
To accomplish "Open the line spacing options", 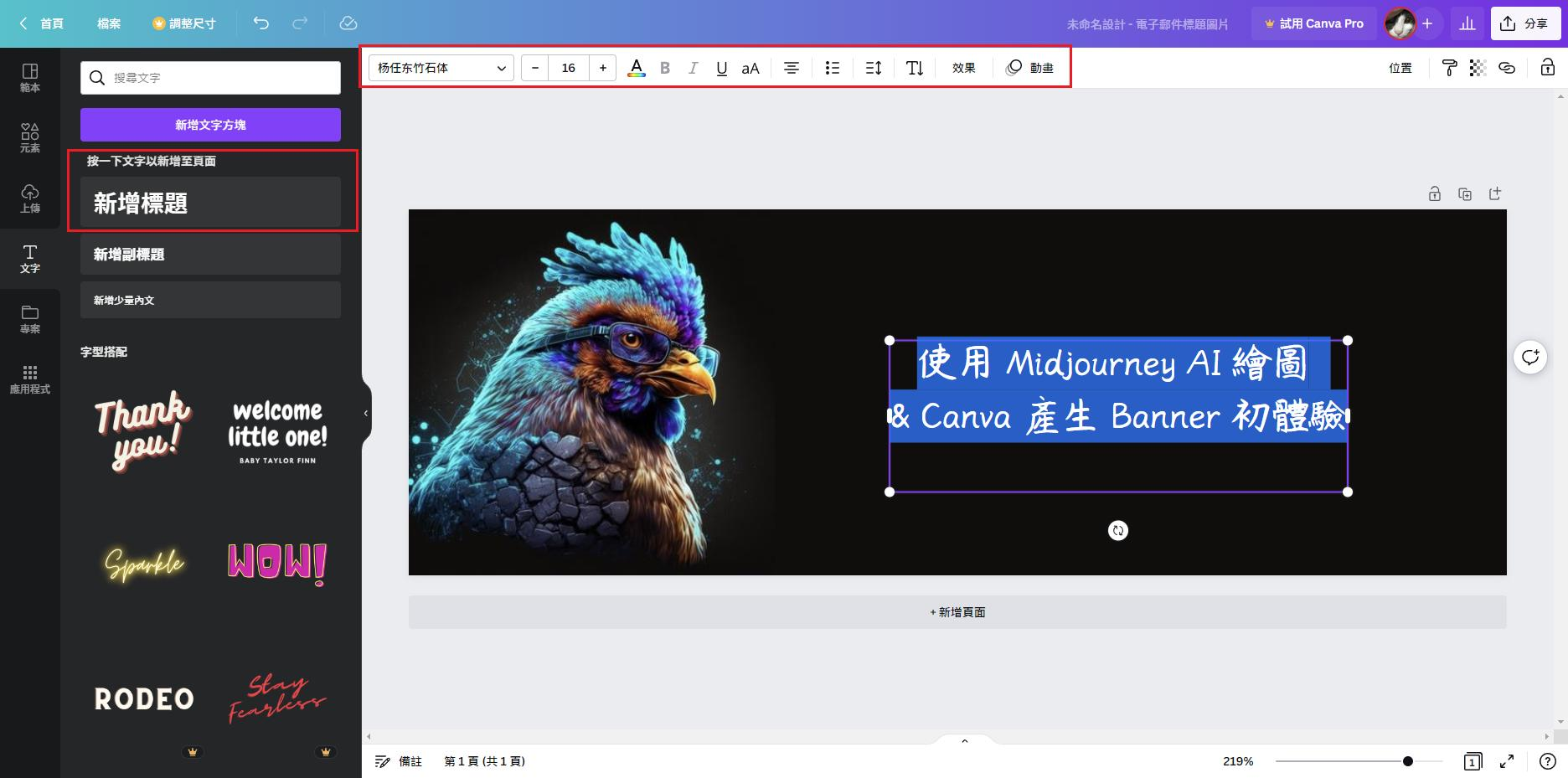I will (x=874, y=68).
